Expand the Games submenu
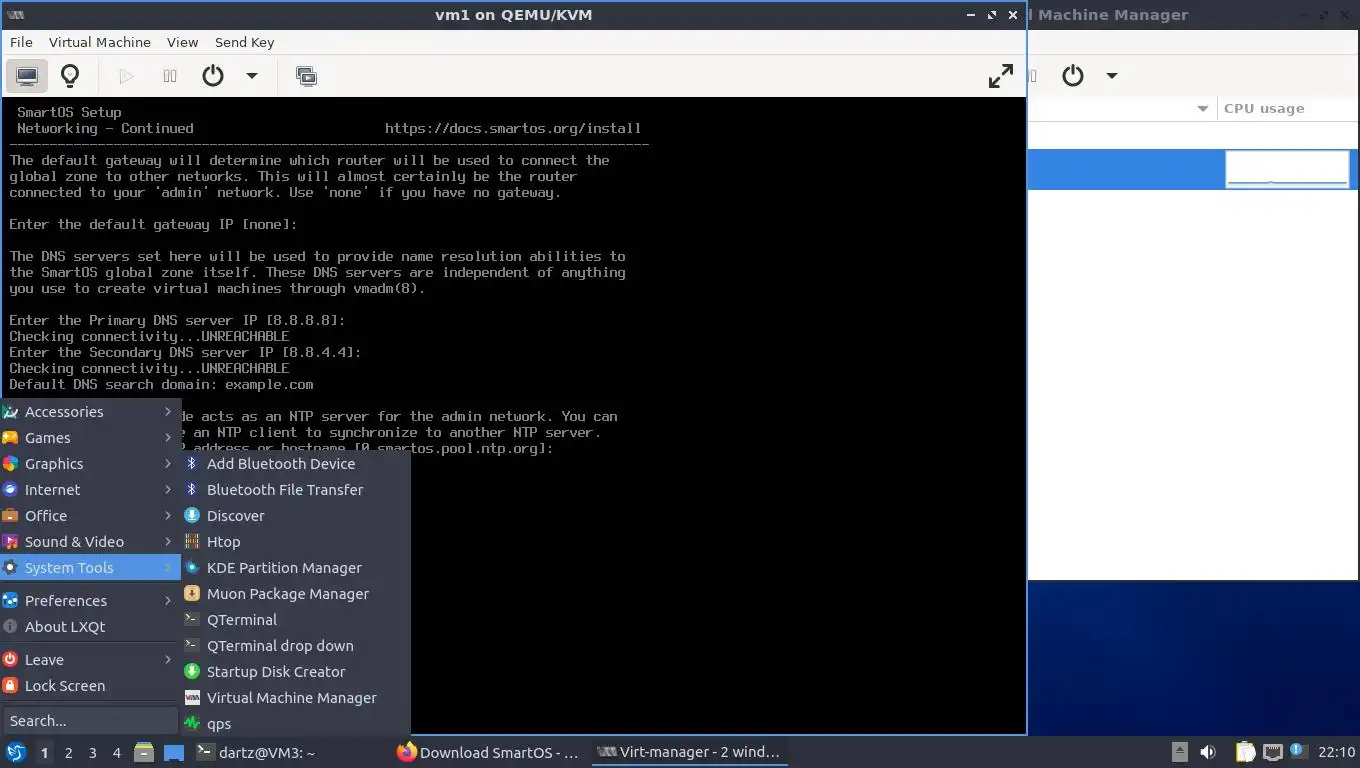 [90, 438]
